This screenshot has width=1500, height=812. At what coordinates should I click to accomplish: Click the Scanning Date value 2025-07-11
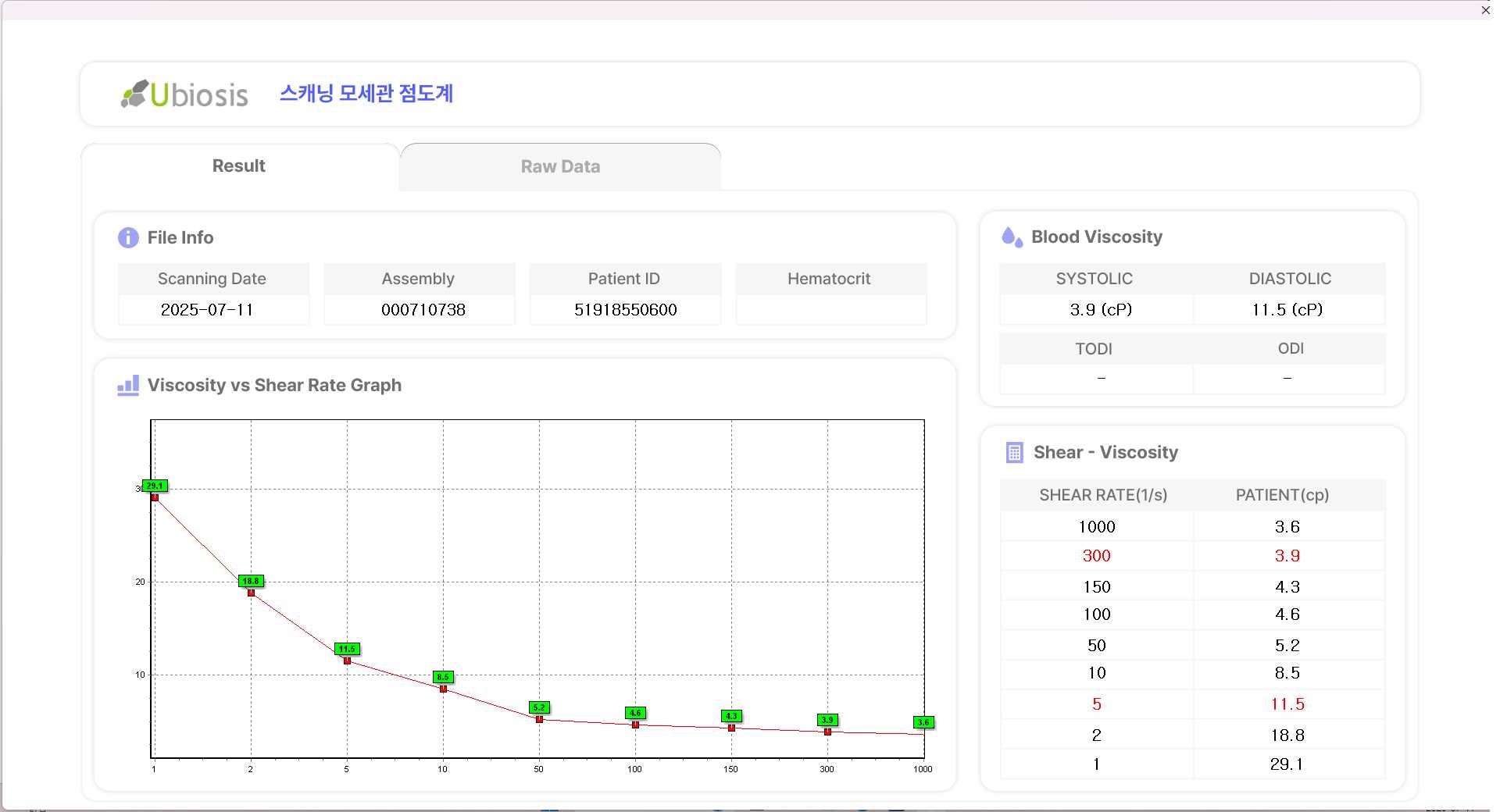(207, 310)
